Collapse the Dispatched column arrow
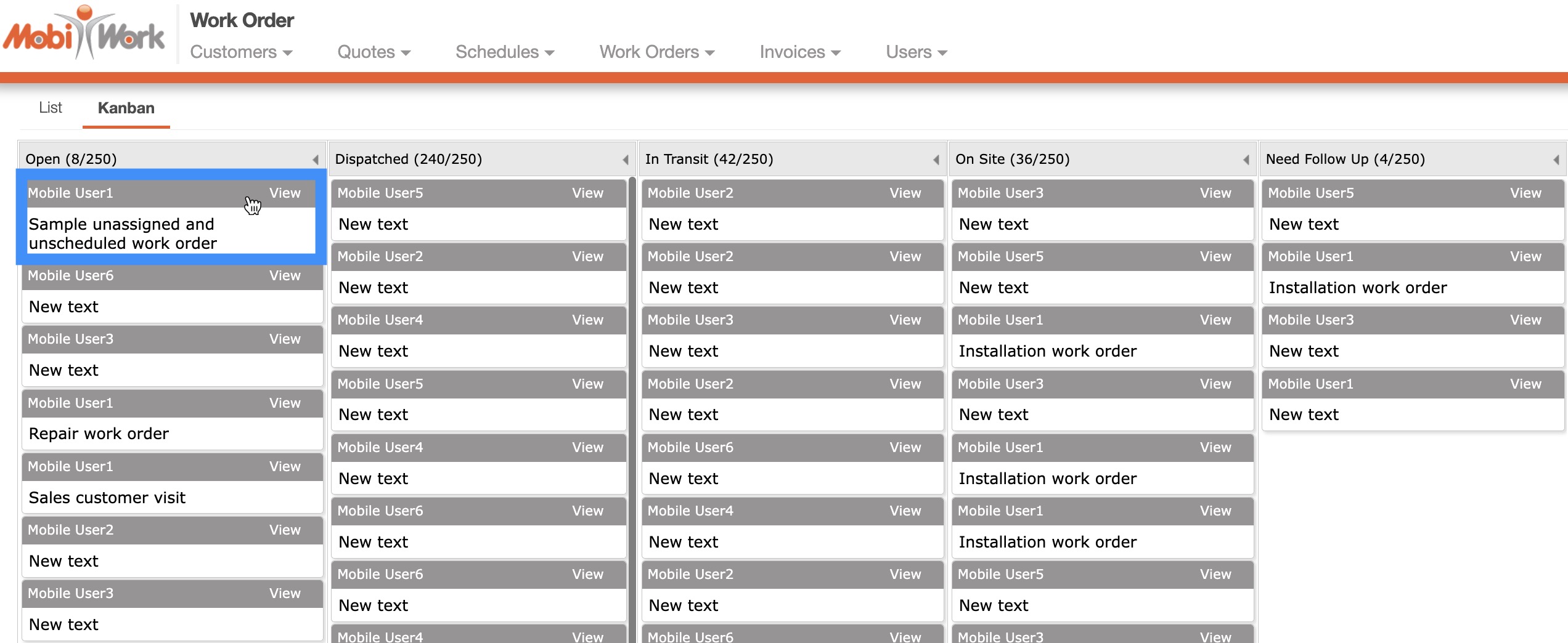1568x643 pixels. point(626,160)
